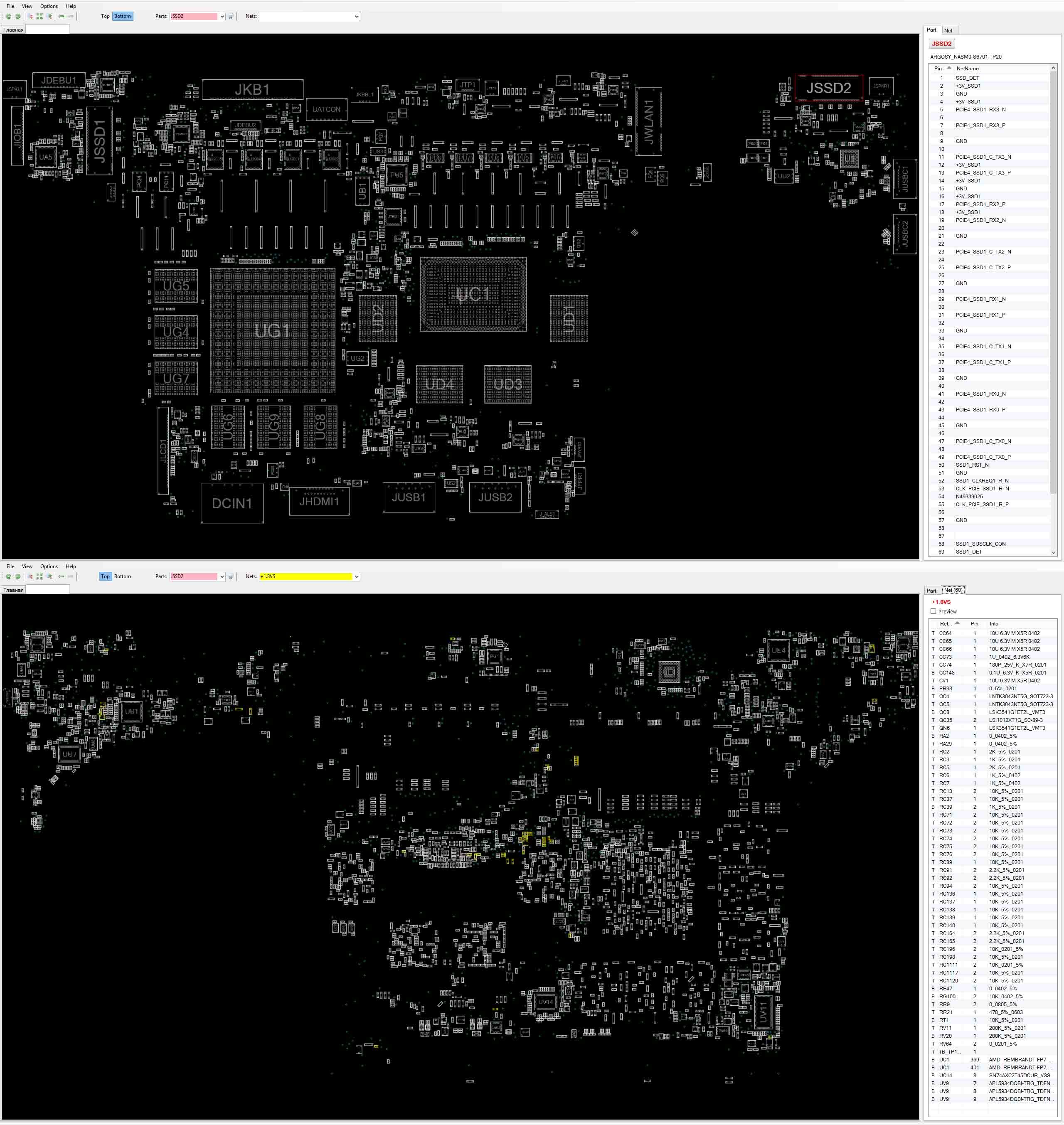
Task: Select the UC14 SN74AXC2T45DCUR row
Action: 993,1076
